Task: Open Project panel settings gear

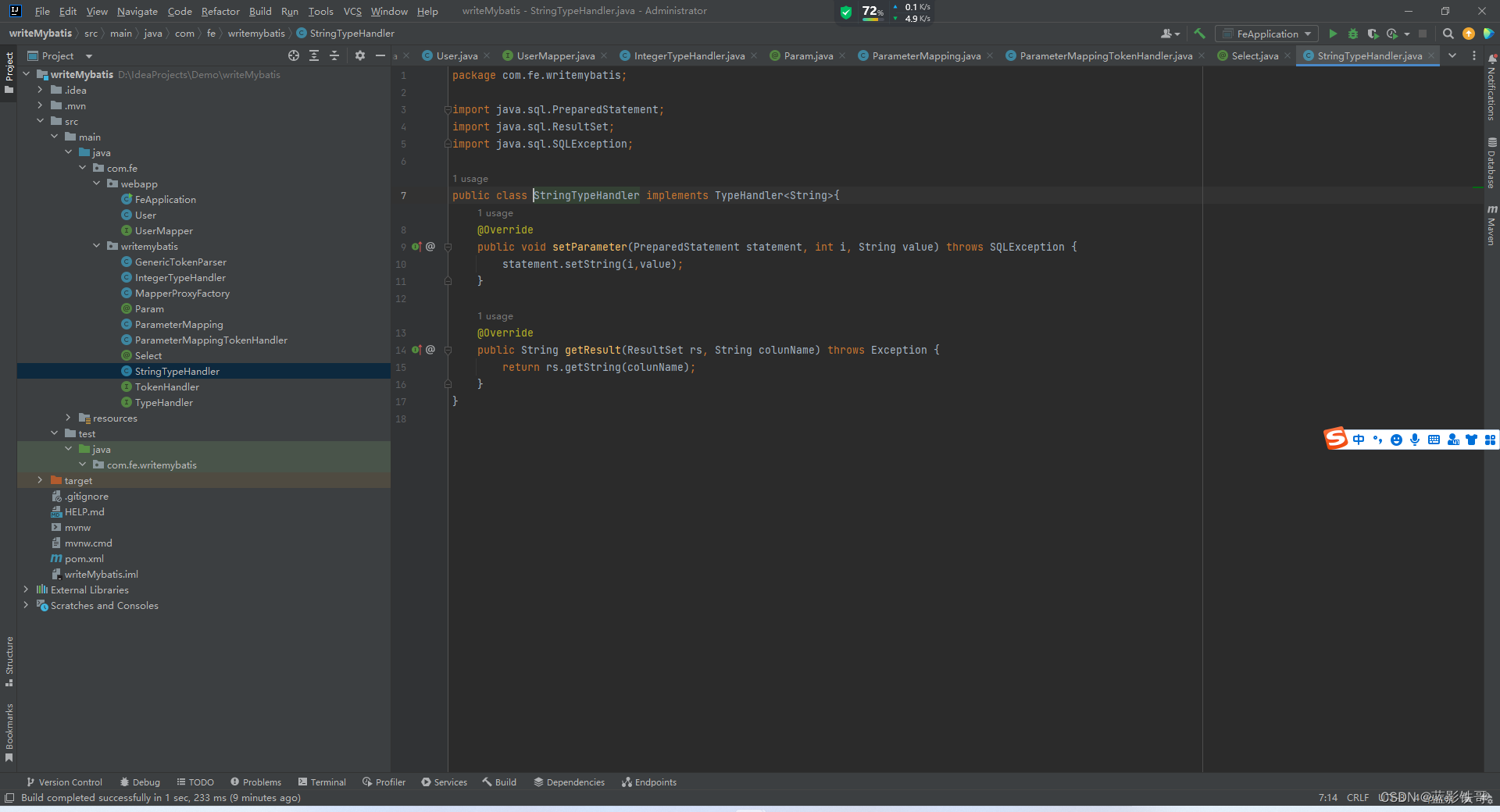Action: 360,55
